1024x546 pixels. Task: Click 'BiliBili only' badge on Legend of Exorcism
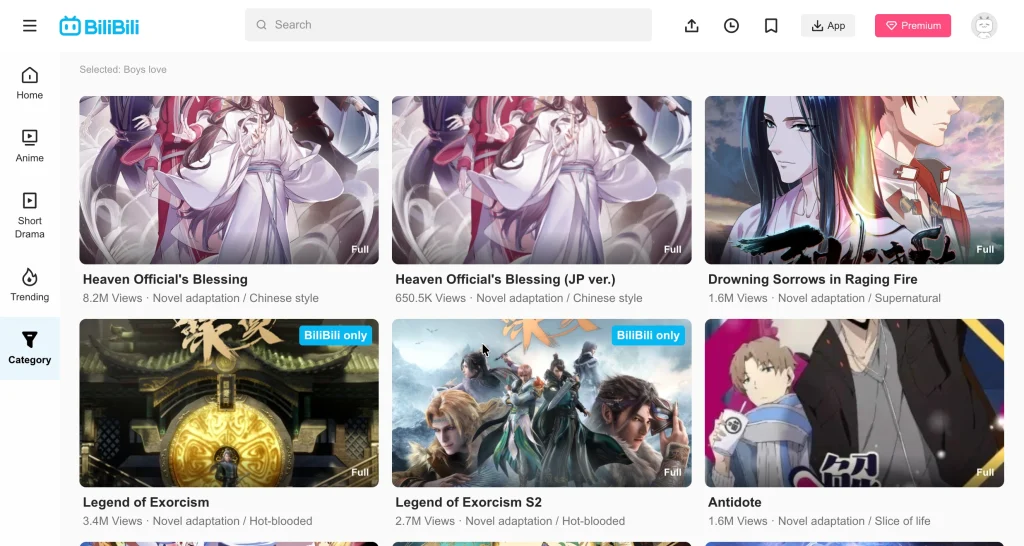click(x=336, y=335)
